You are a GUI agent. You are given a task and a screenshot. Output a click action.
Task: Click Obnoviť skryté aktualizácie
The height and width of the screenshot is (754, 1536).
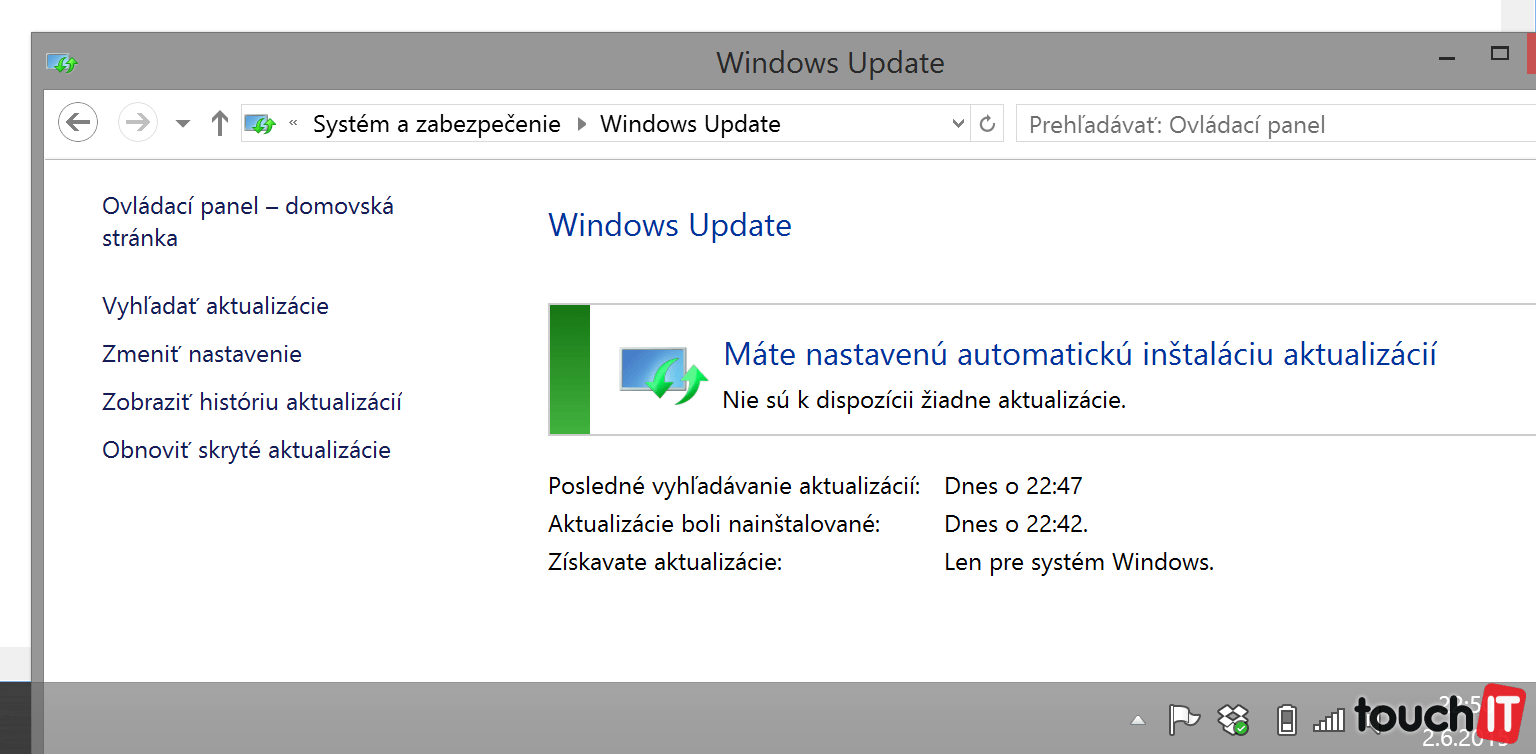pos(246,450)
